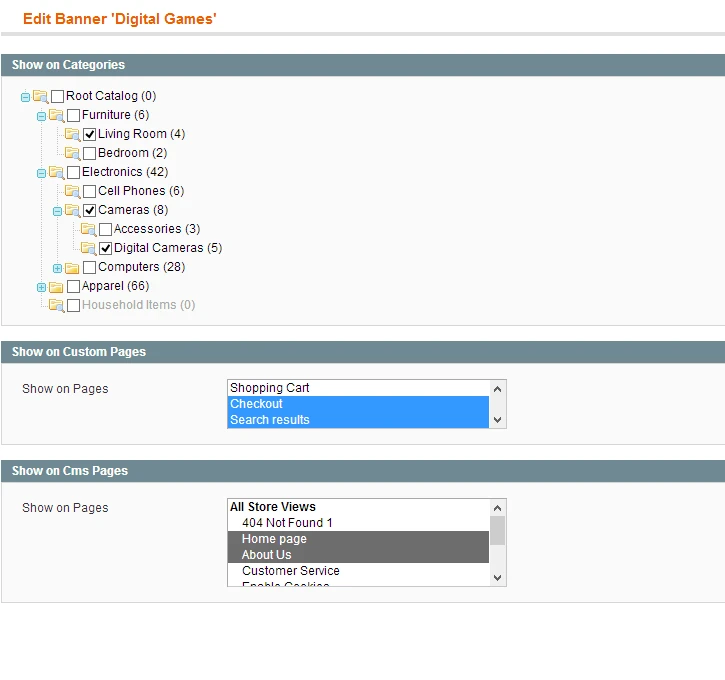This screenshot has height=680, width=725.
Task: Click the Electronics folder icon
Action: tap(56, 173)
